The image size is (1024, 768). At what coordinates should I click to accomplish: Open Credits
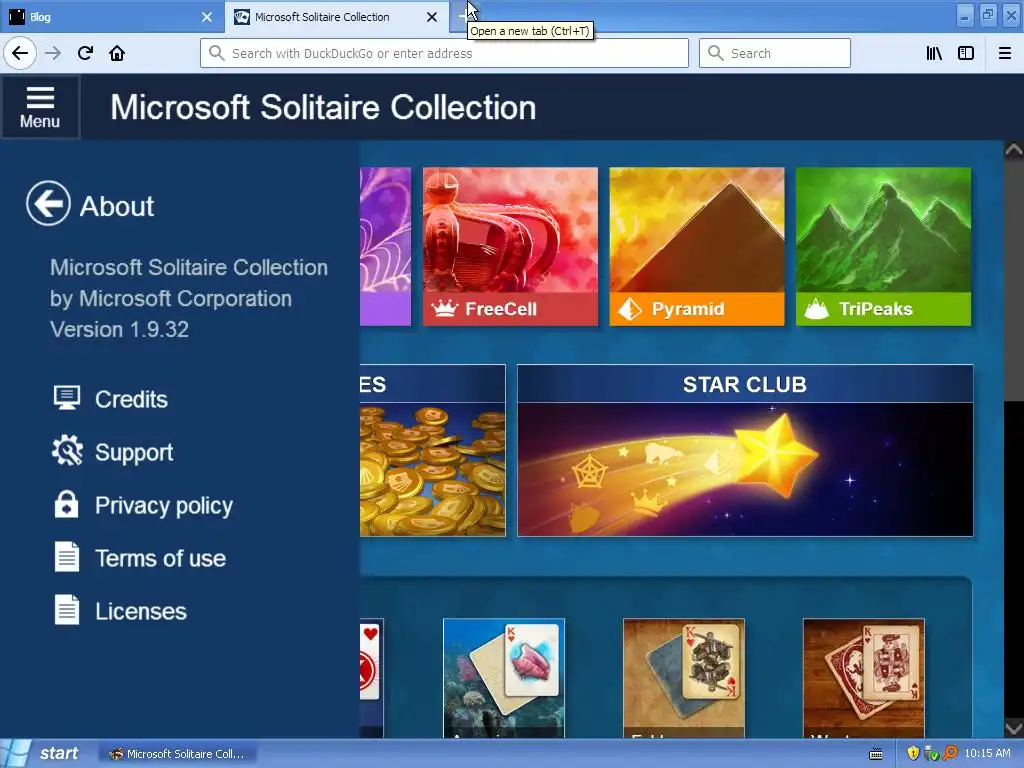click(x=131, y=399)
